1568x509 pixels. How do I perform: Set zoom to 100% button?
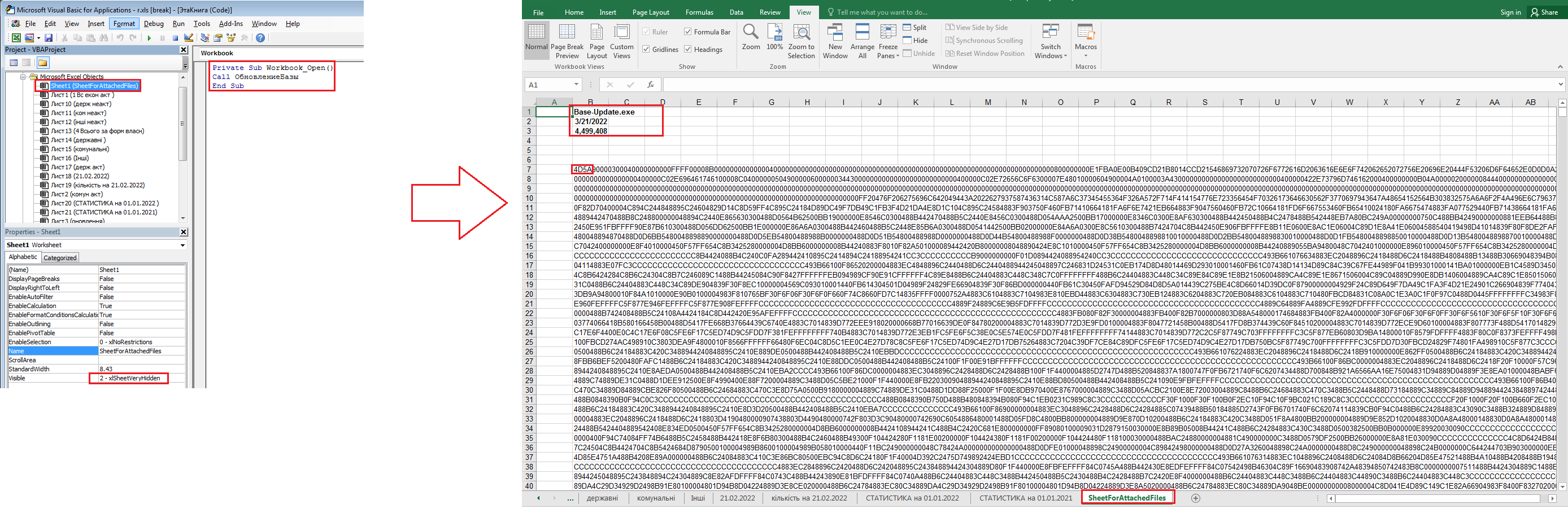[x=774, y=37]
